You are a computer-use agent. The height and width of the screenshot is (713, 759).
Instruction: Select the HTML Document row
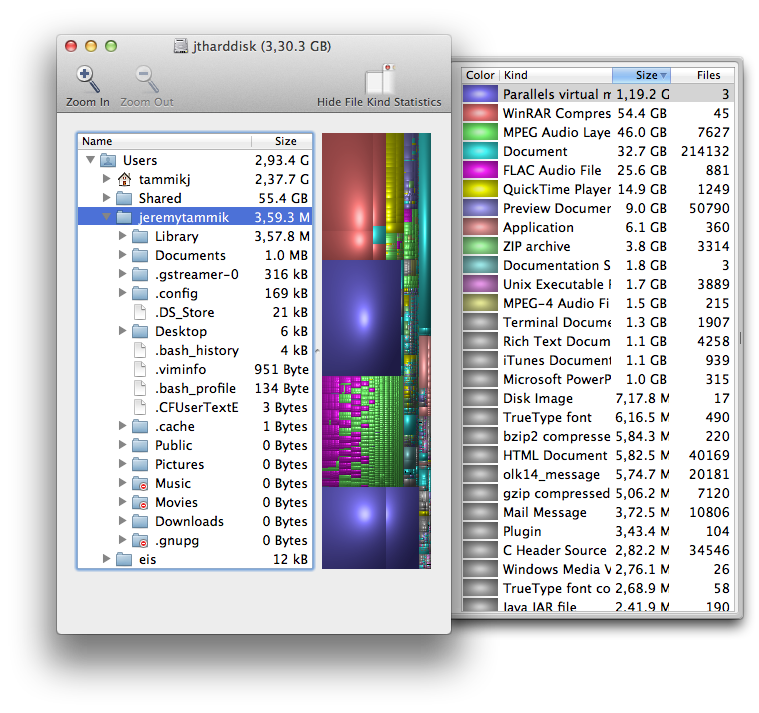tap(598, 455)
